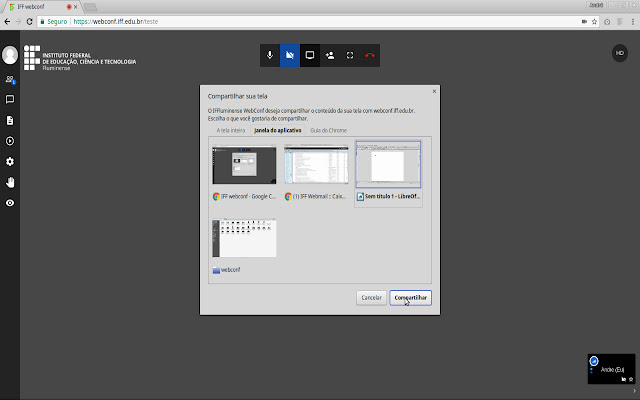Go back using the browser back arrow
The image size is (640, 400).
[x=7, y=22]
